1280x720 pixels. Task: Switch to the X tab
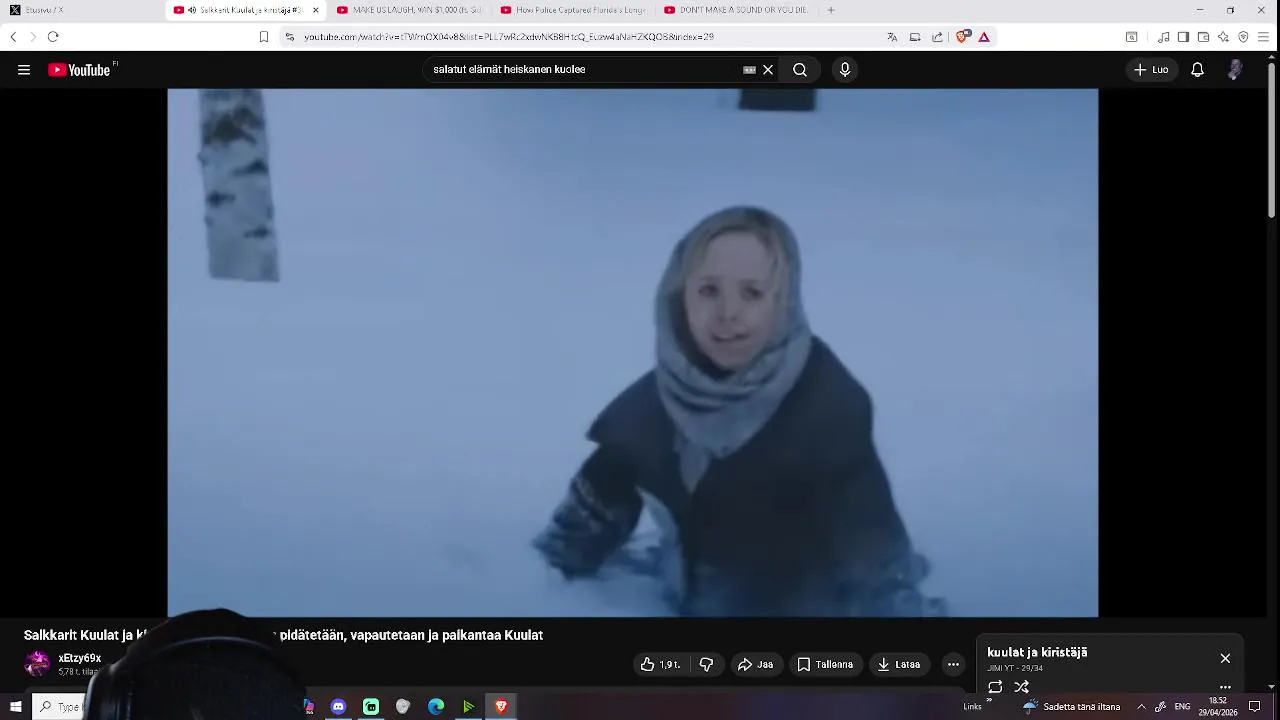[x=80, y=10]
